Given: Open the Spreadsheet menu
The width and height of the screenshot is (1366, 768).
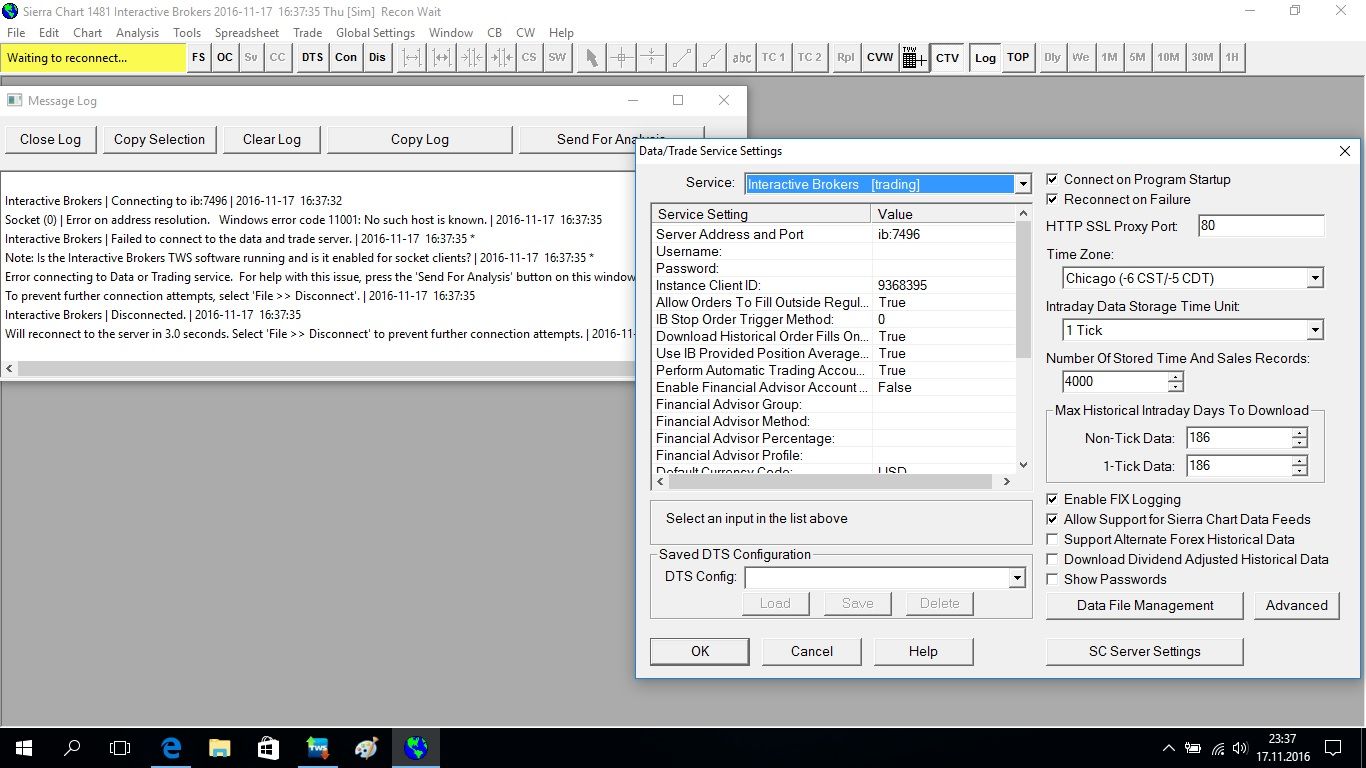Looking at the screenshot, I should pyautogui.click(x=247, y=33).
